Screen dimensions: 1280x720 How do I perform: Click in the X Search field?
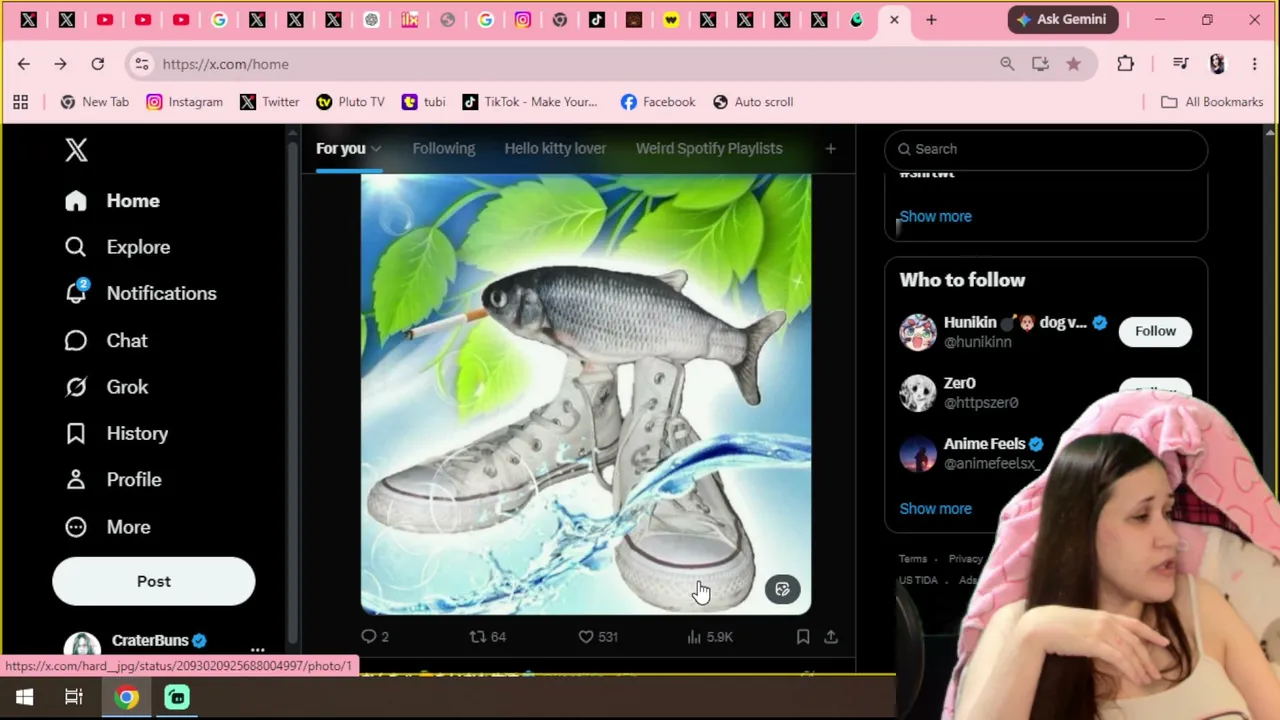[x=1046, y=149]
